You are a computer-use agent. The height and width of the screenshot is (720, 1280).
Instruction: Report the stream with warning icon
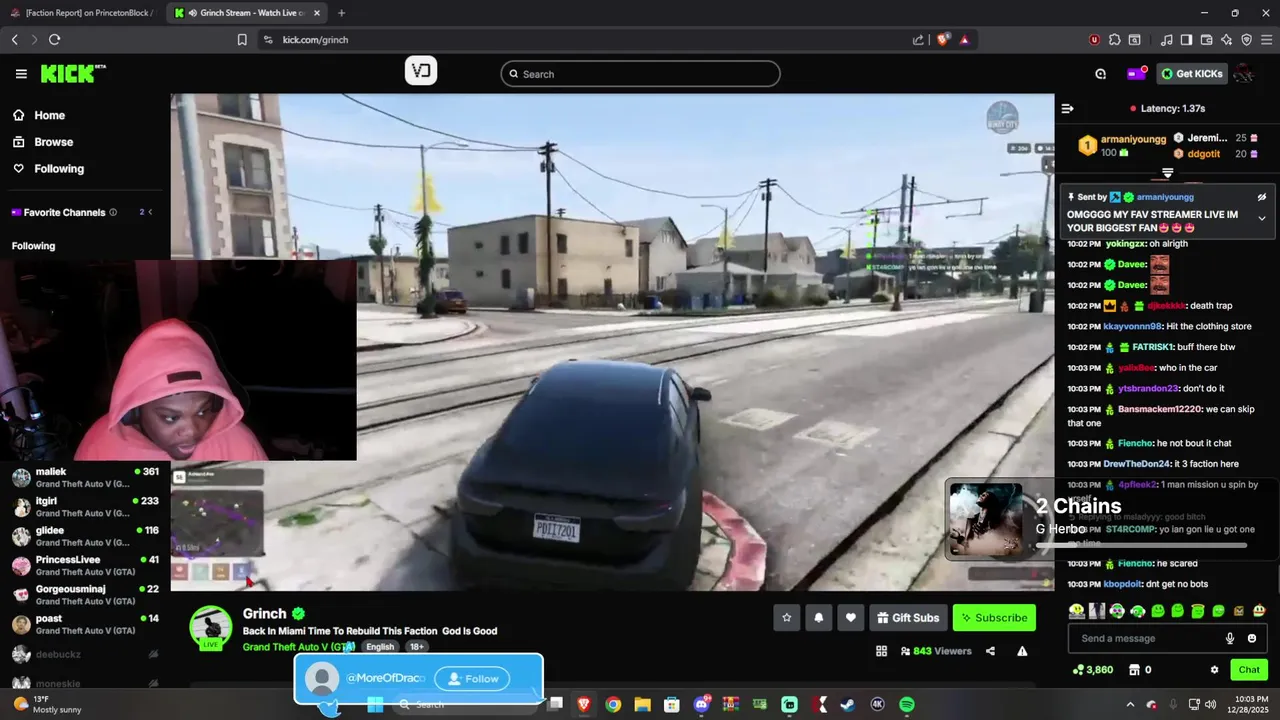tap(1022, 651)
